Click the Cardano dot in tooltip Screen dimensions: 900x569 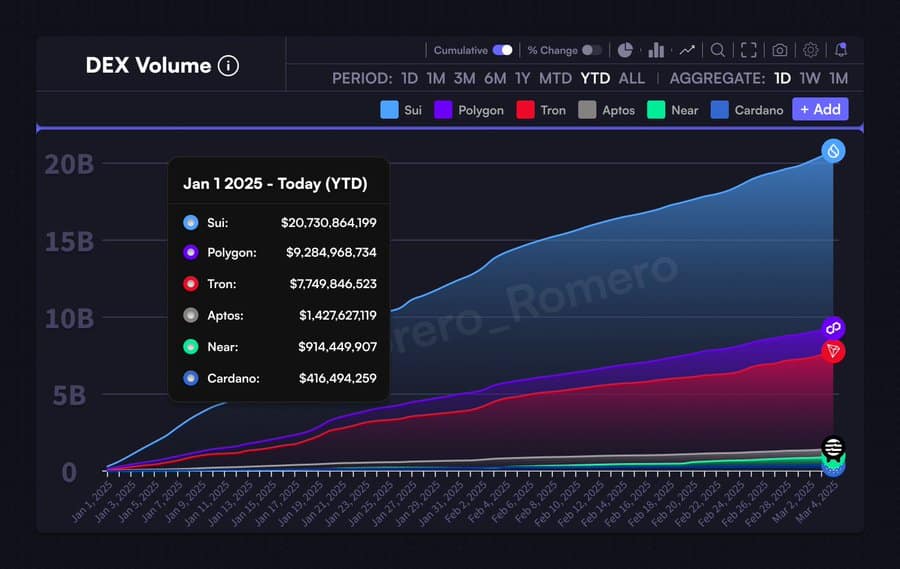tap(191, 378)
